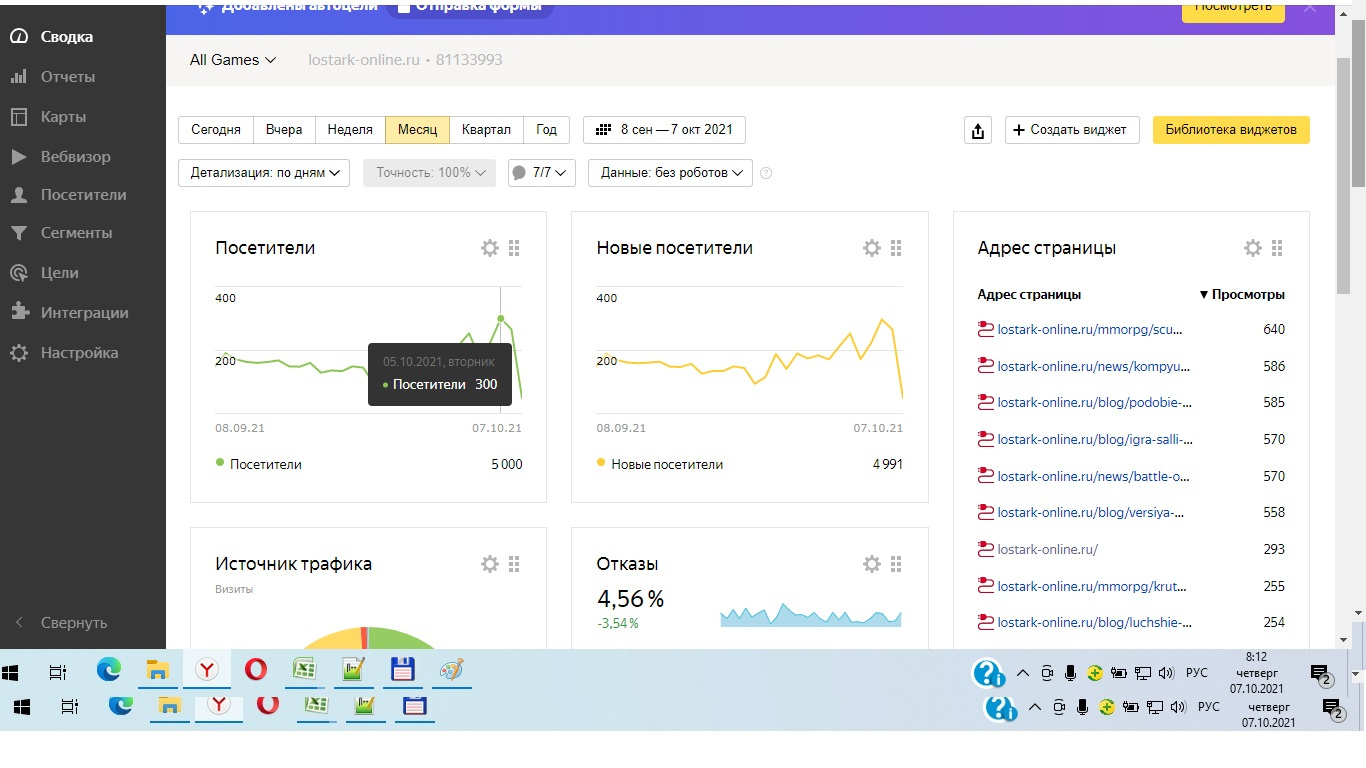Click drag handle on Новые посетители widget

pyautogui.click(x=896, y=248)
